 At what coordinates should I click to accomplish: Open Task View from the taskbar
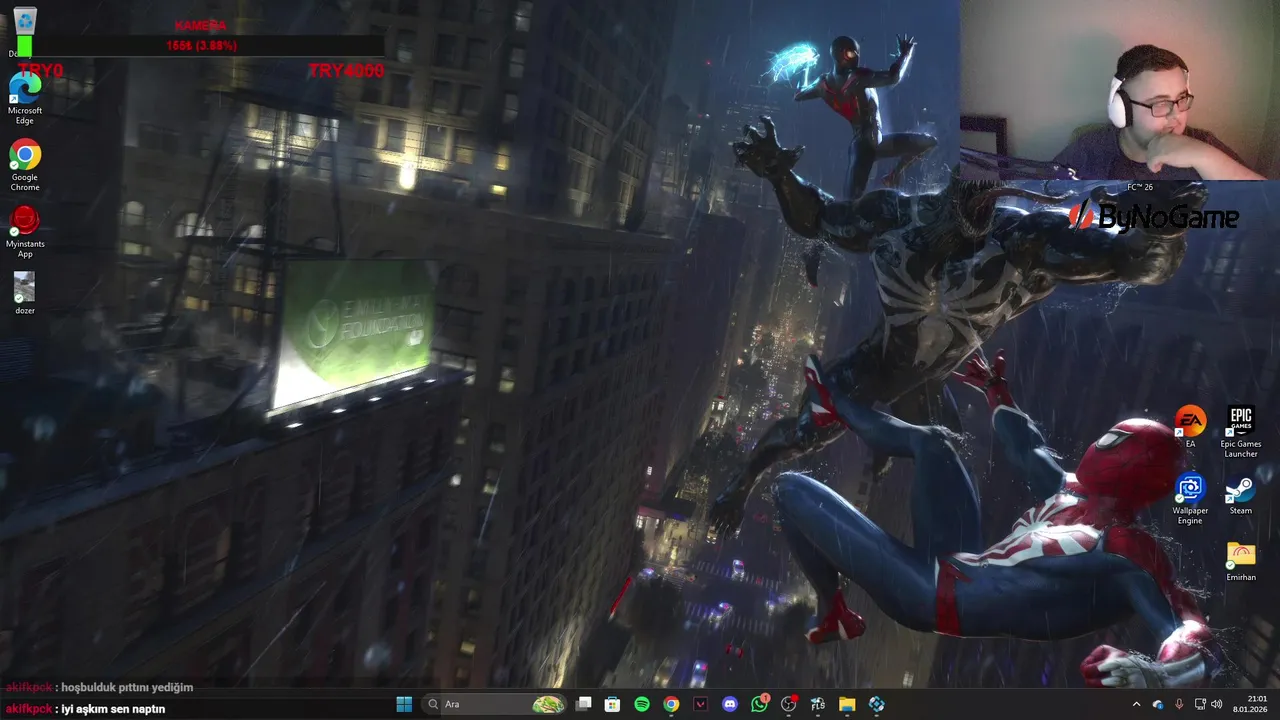tap(584, 704)
